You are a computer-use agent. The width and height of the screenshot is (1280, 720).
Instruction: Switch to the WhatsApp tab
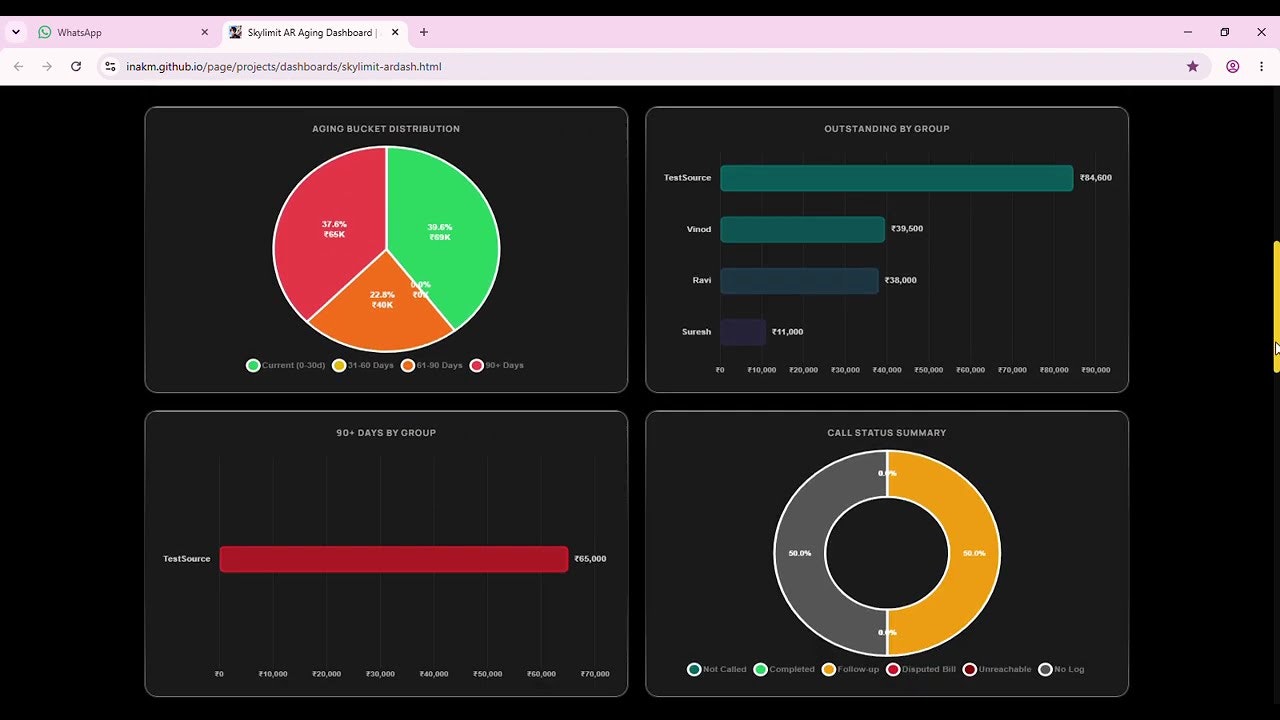click(x=122, y=32)
